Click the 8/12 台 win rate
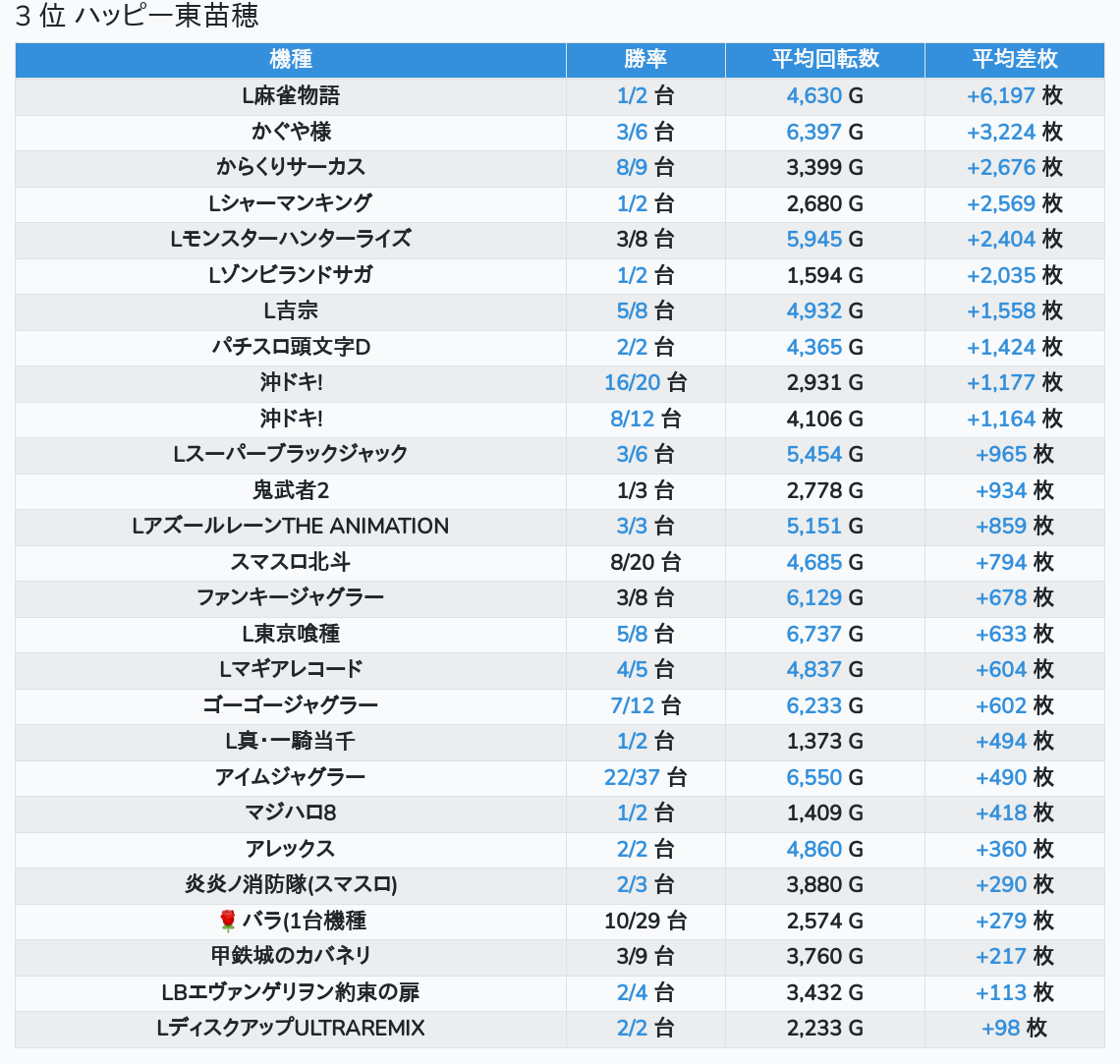 (x=645, y=419)
